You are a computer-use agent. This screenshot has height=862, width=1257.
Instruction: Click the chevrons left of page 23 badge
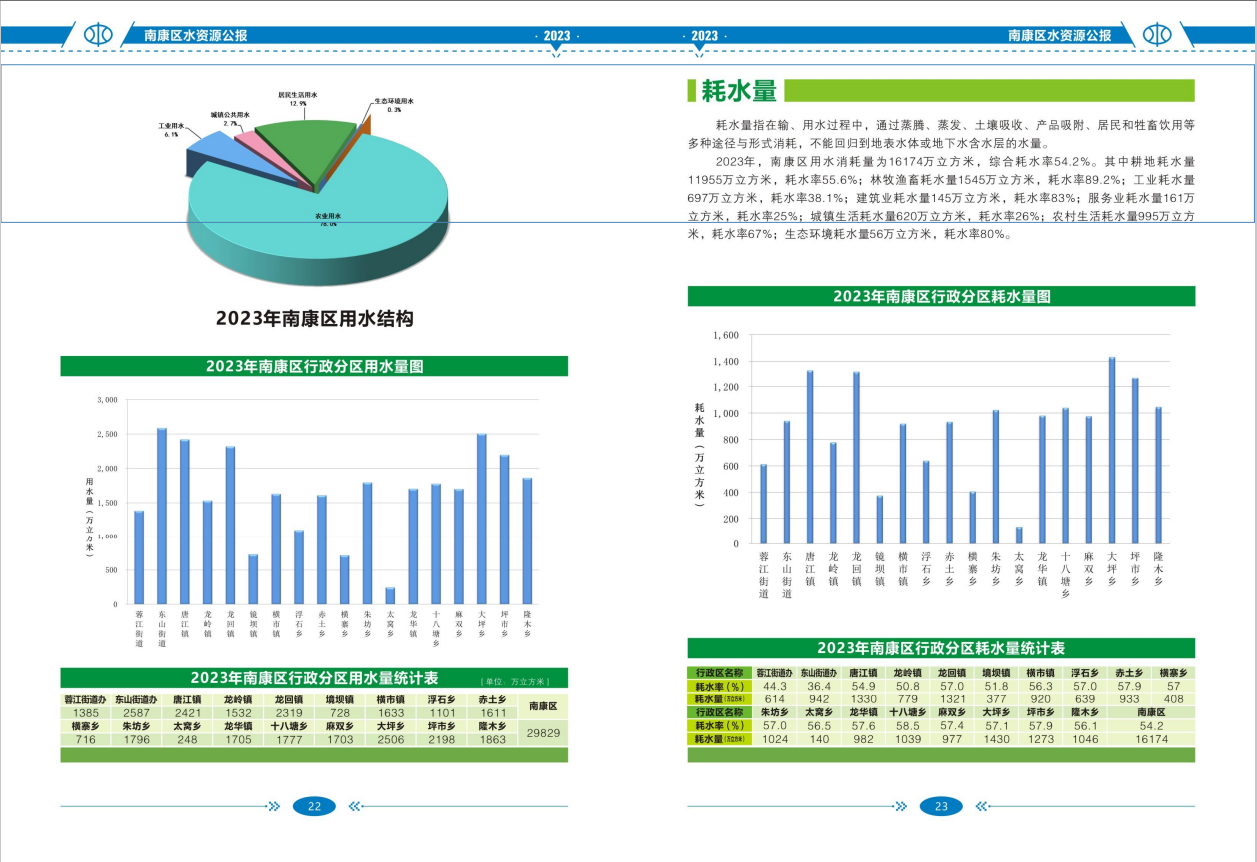(x=901, y=807)
